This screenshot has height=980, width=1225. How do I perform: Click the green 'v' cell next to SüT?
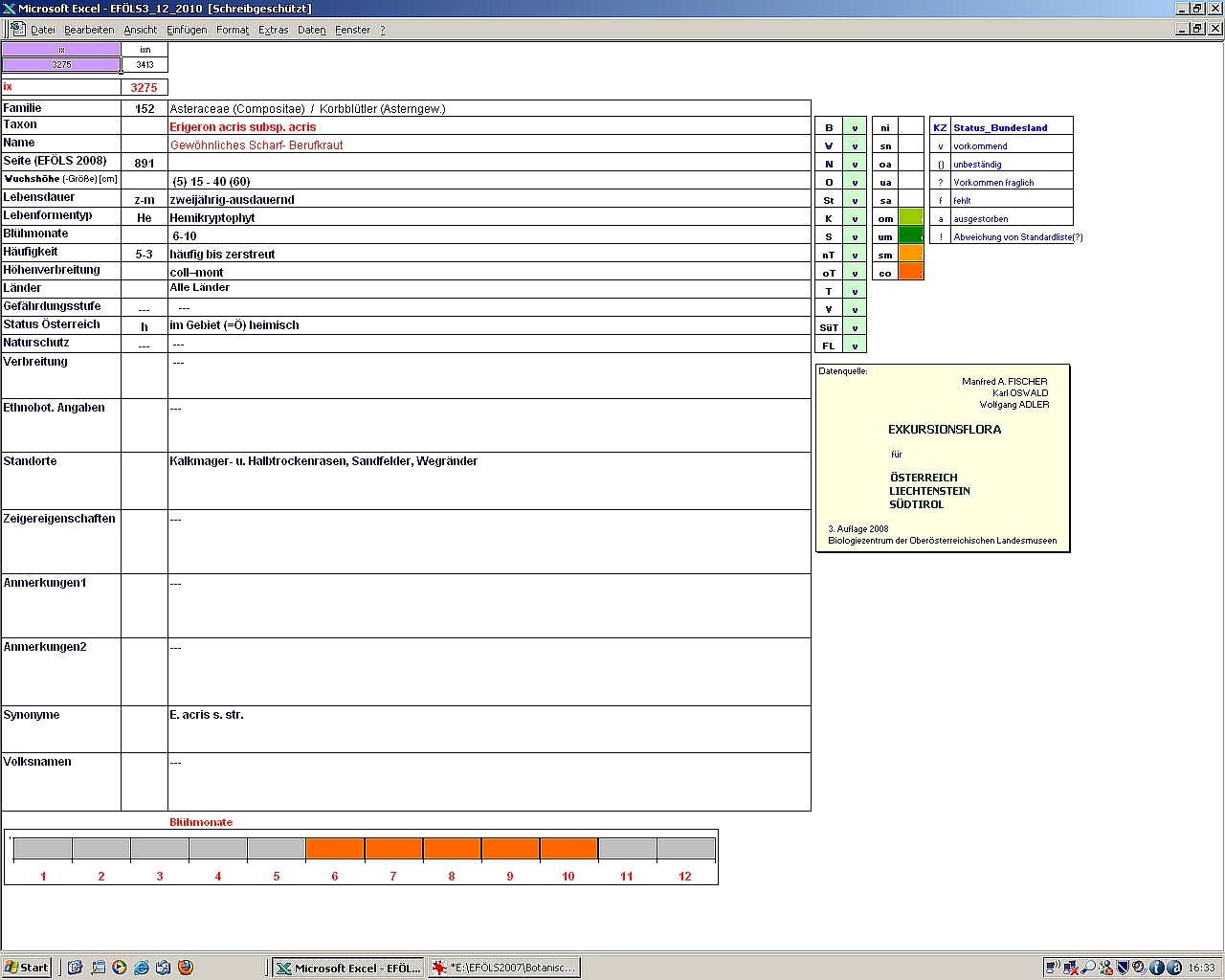pyautogui.click(x=855, y=327)
